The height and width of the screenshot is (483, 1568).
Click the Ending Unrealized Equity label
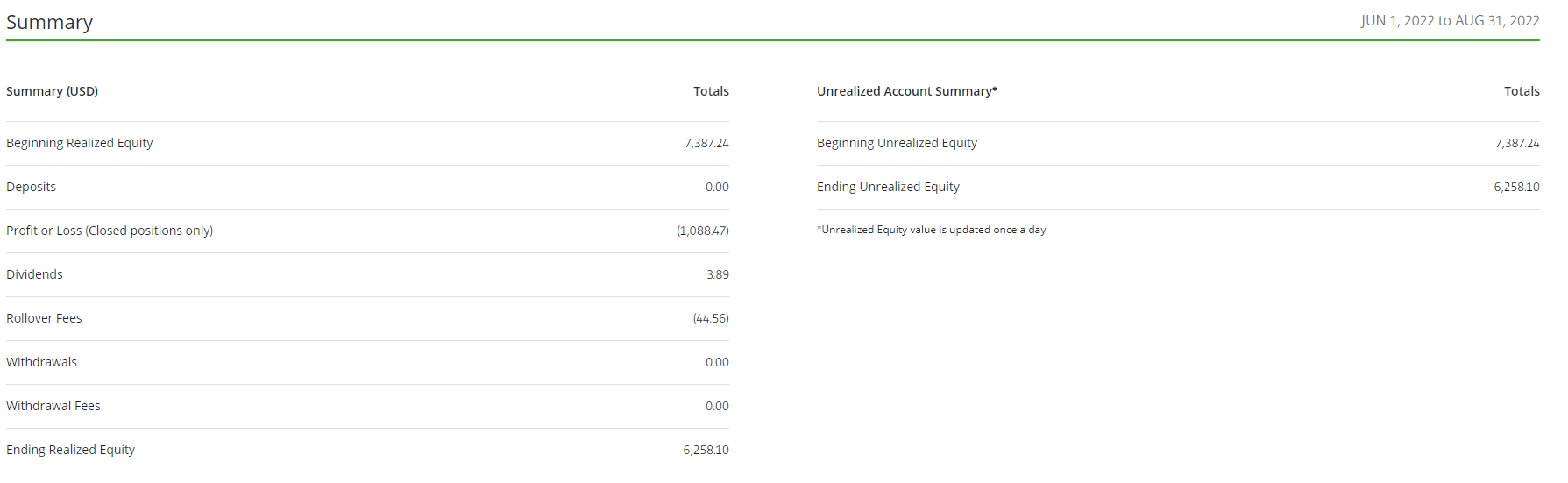tap(888, 187)
